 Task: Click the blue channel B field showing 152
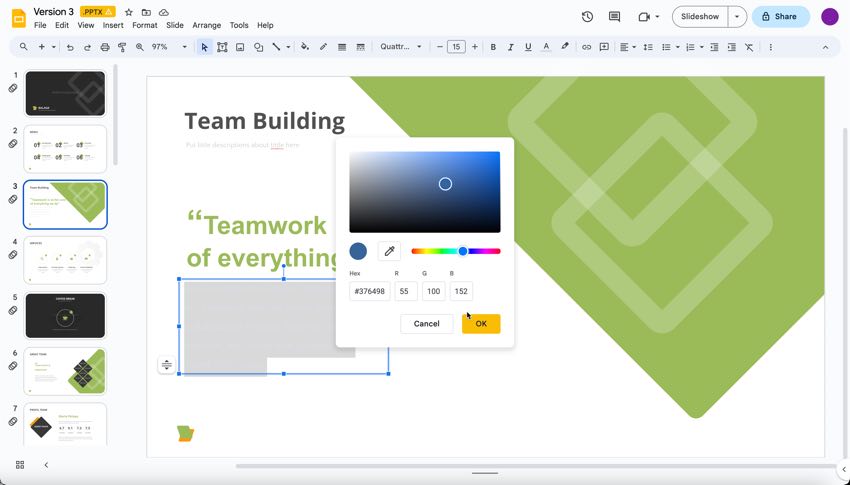click(461, 291)
